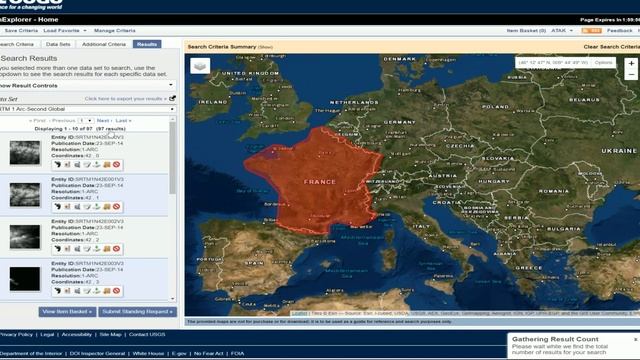The height and width of the screenshot is (360, 640).
Task: Show browse overlay for entity SRTM1N42E001V3
Action: (67, 207)
